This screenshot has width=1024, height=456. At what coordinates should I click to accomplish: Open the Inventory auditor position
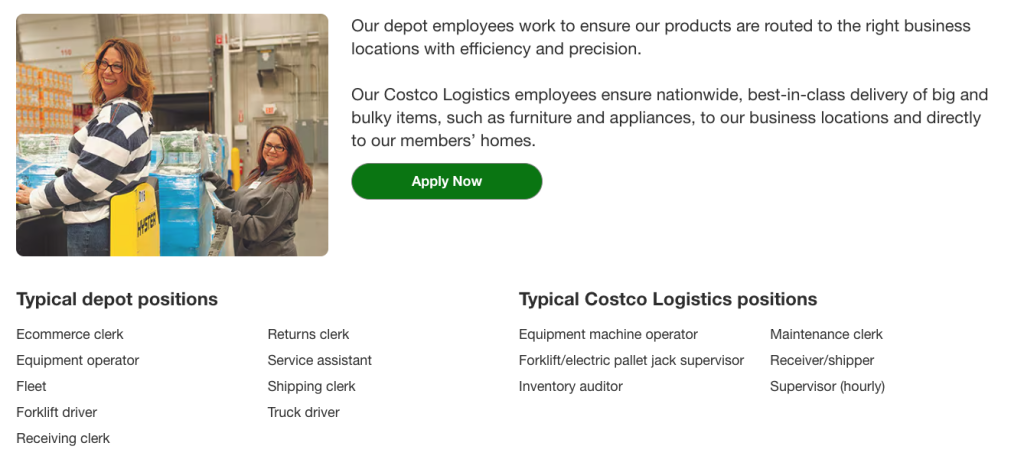[570, 386]
